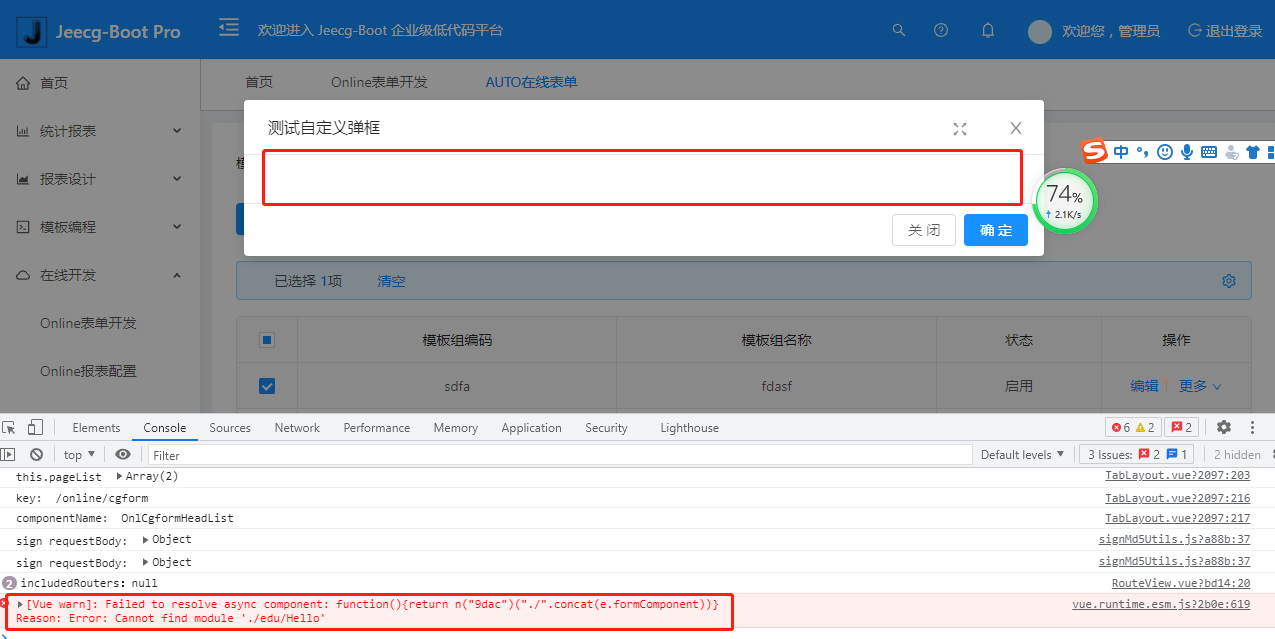Click the 74% network speed floating widget
1275x639 pixels.
(1064, 199)
